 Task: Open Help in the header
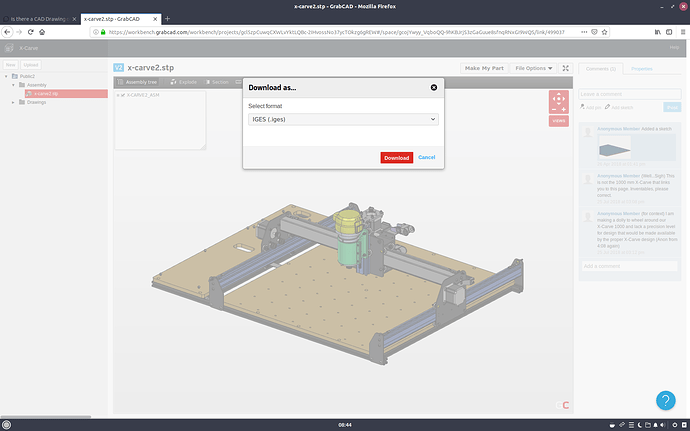click(674, 48)
